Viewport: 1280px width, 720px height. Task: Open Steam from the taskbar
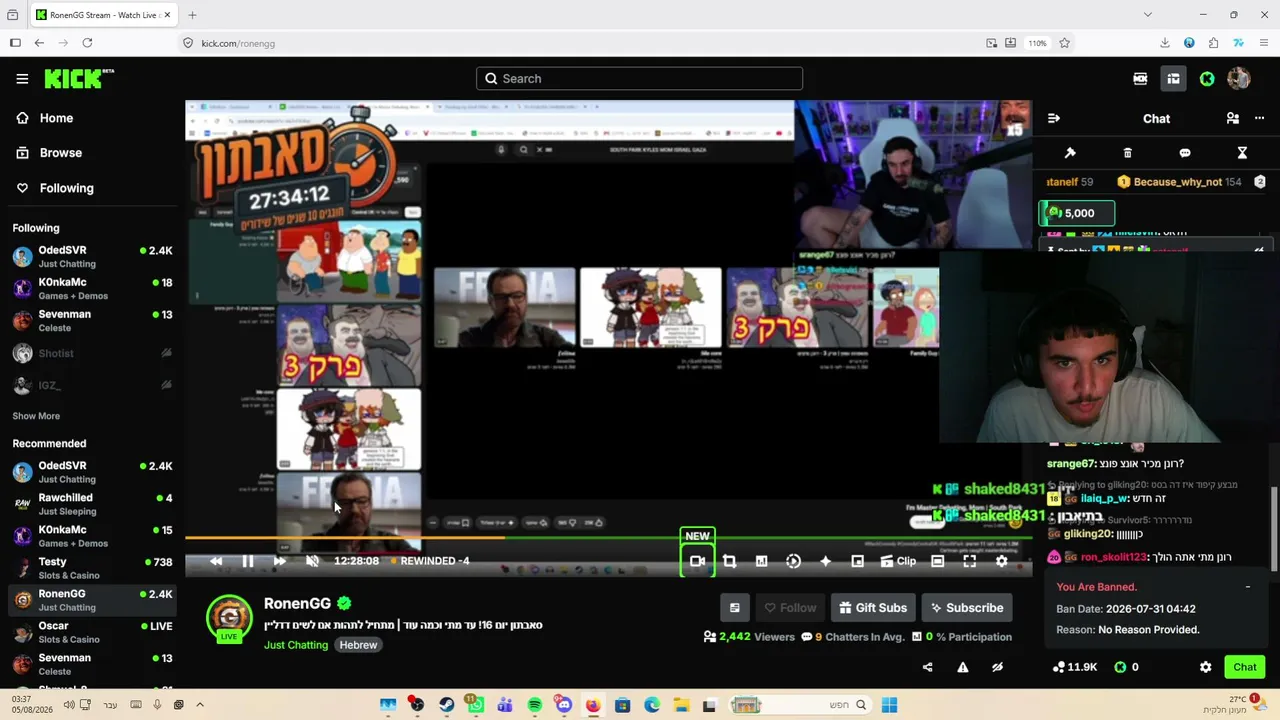coord(447,705)
